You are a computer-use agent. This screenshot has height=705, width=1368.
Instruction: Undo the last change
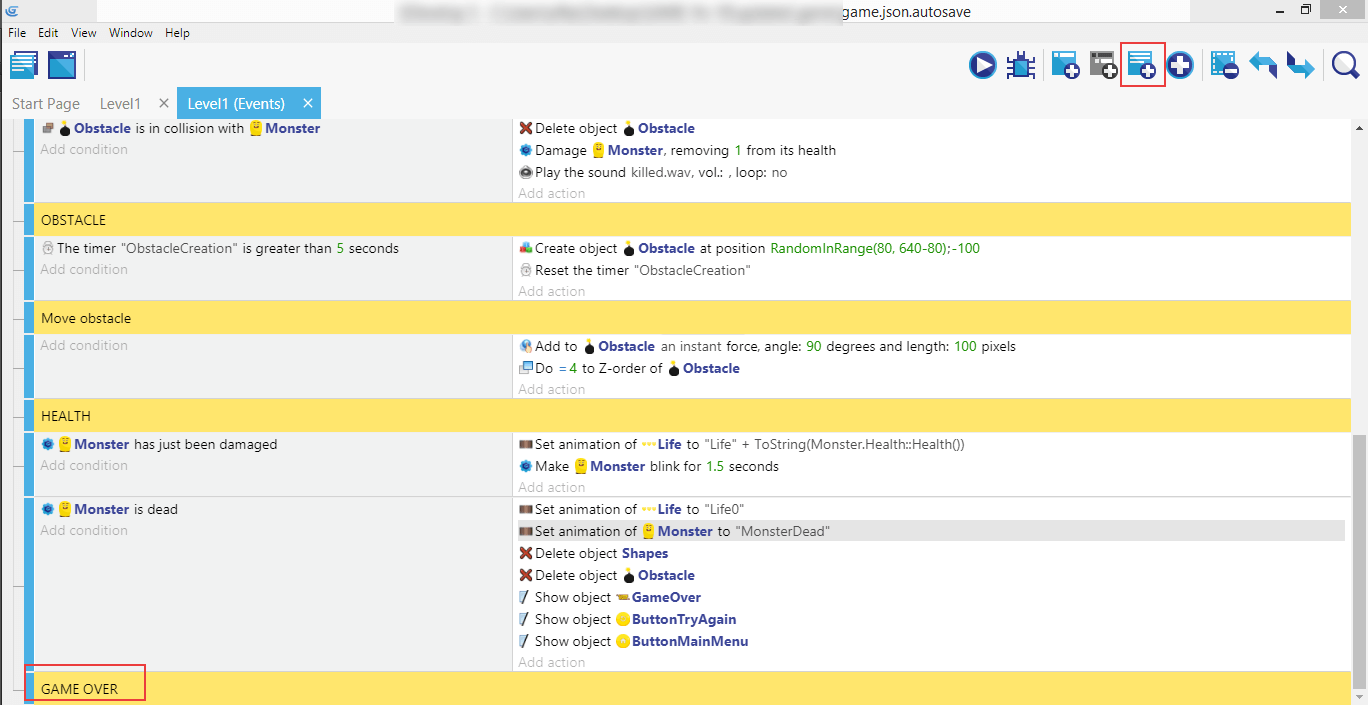[1263, 66]
